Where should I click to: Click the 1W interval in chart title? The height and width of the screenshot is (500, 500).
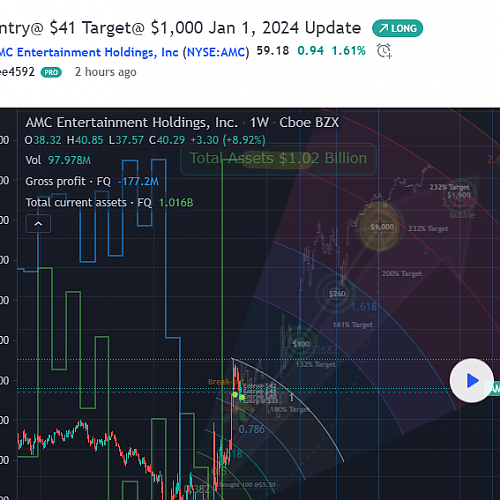(259, 123)
